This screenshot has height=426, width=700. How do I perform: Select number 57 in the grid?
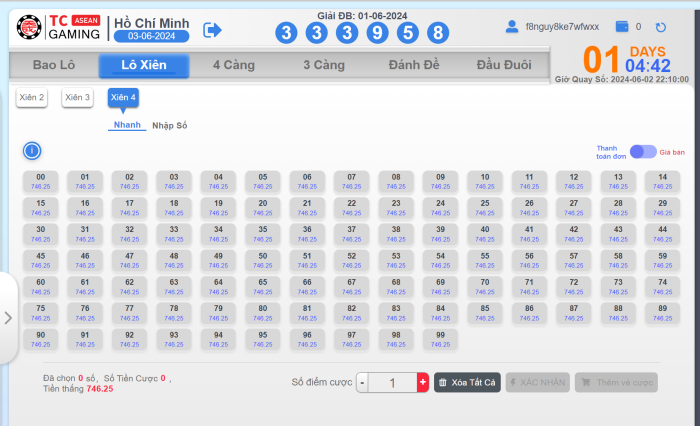[x=573, y=259]
